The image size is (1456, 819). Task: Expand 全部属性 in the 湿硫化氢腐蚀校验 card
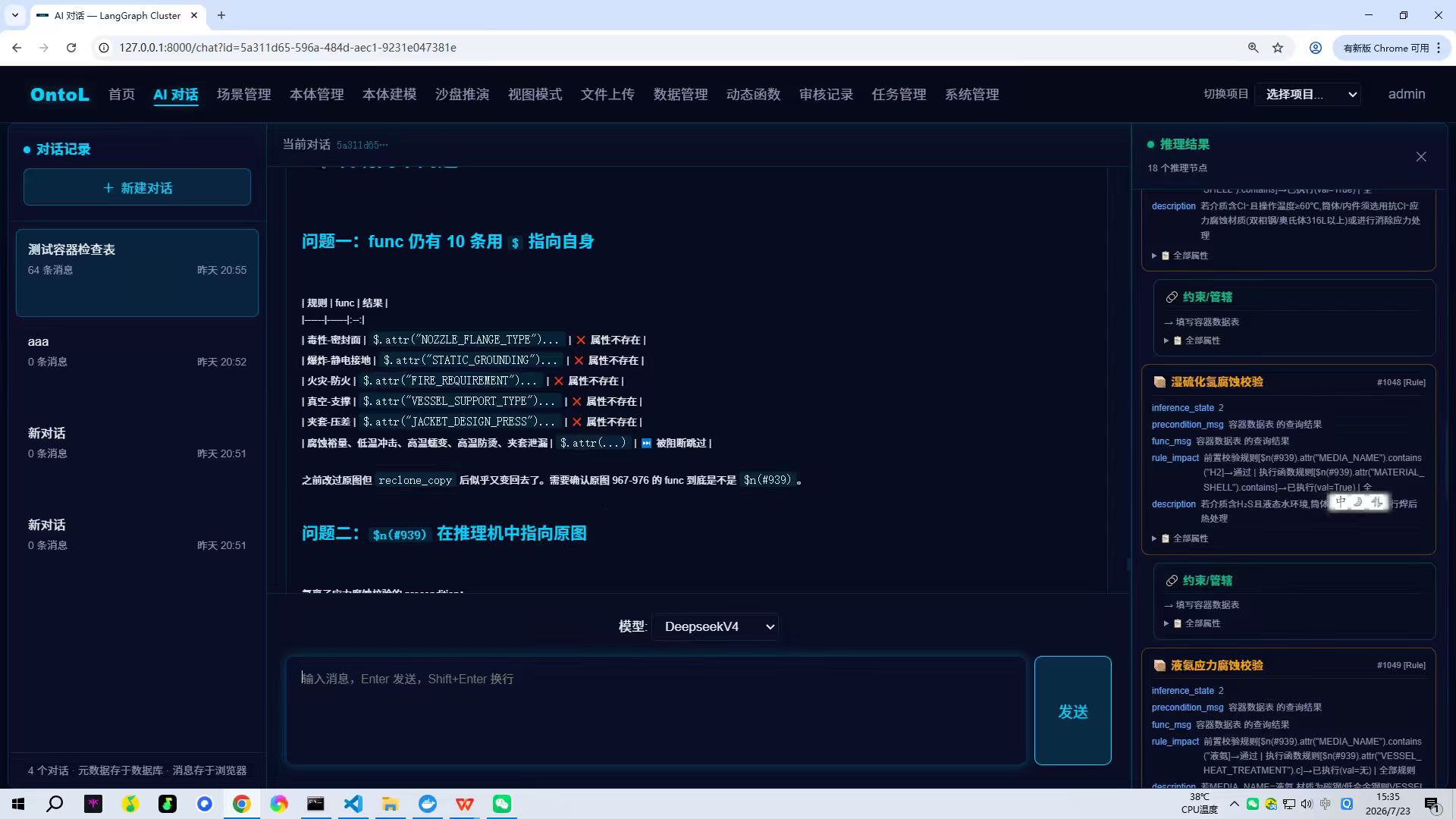pyautogui.click(x=1180, y=538)
